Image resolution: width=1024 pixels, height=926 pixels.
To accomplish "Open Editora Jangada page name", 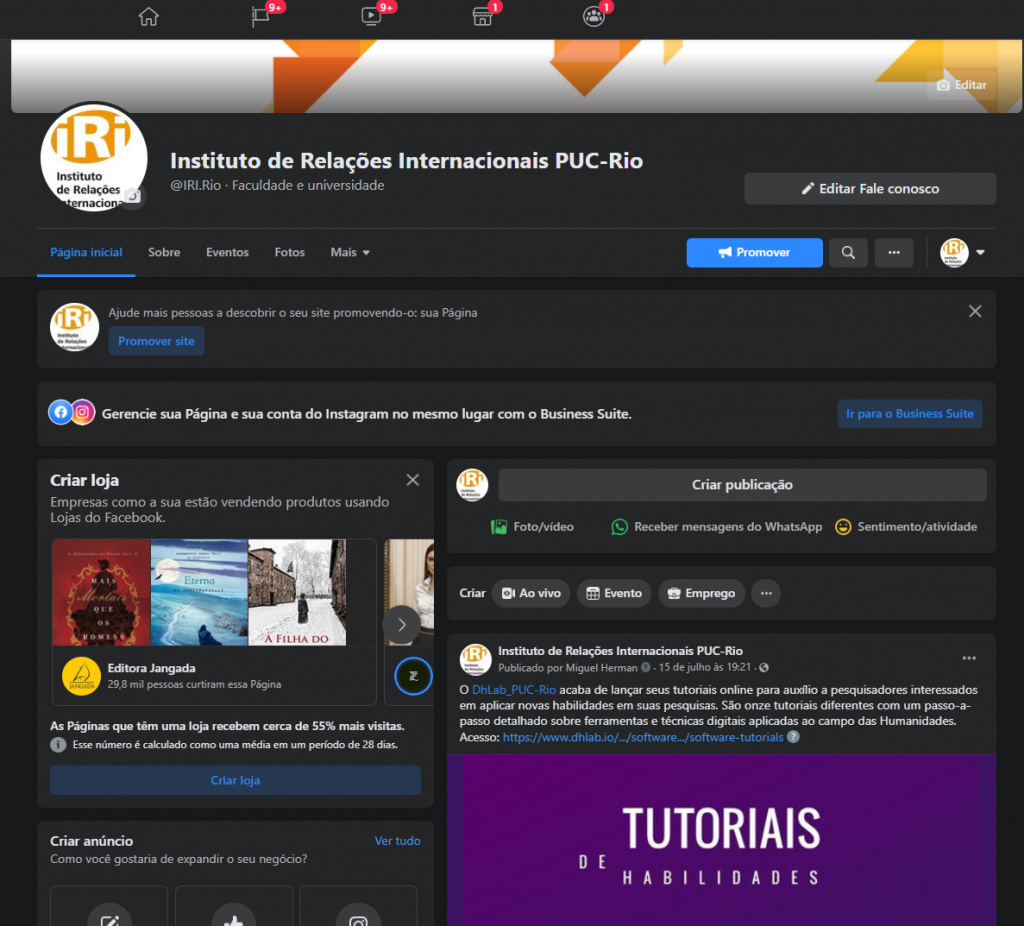I will tap(152, 668).
